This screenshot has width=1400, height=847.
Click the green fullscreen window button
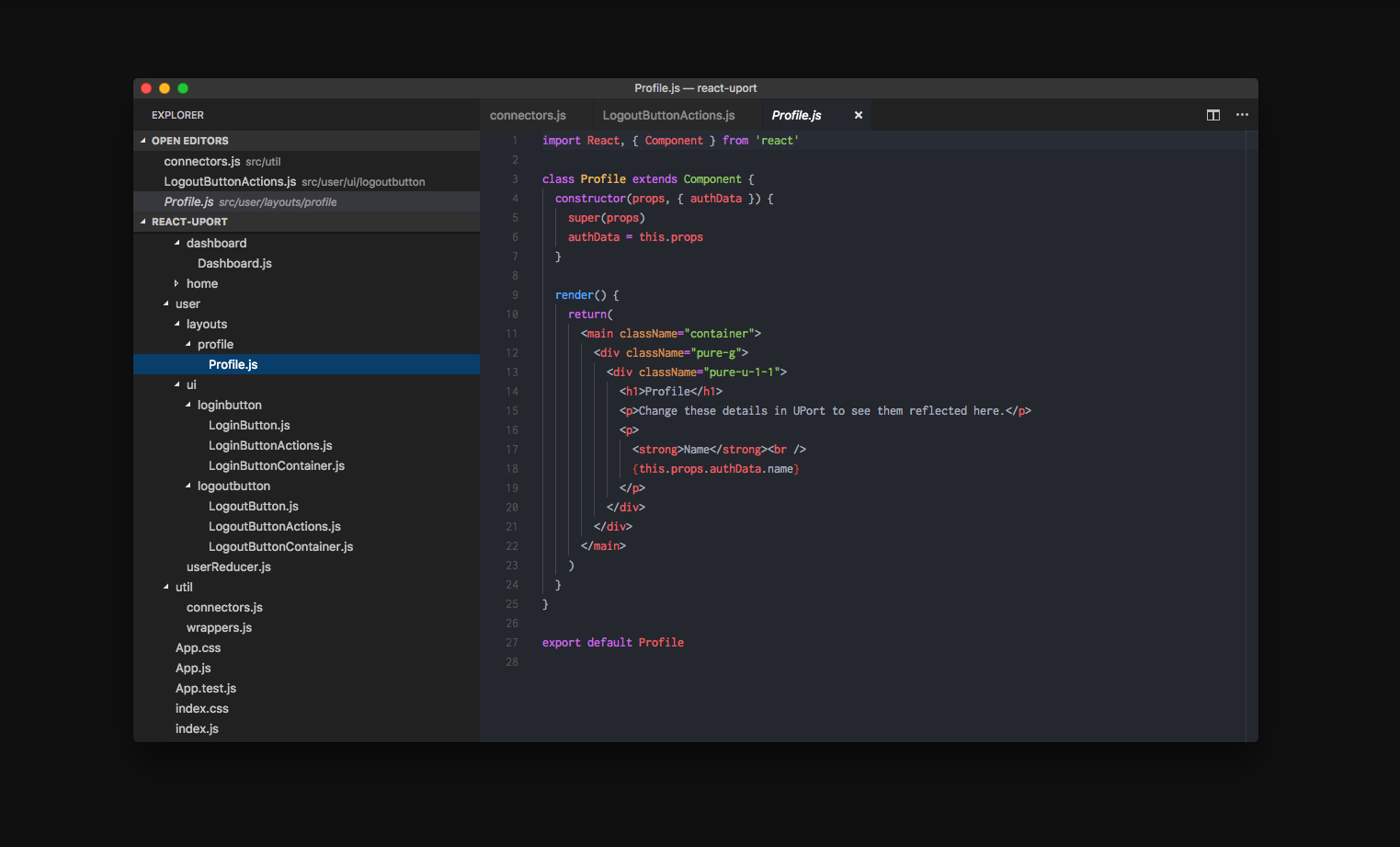183,88
